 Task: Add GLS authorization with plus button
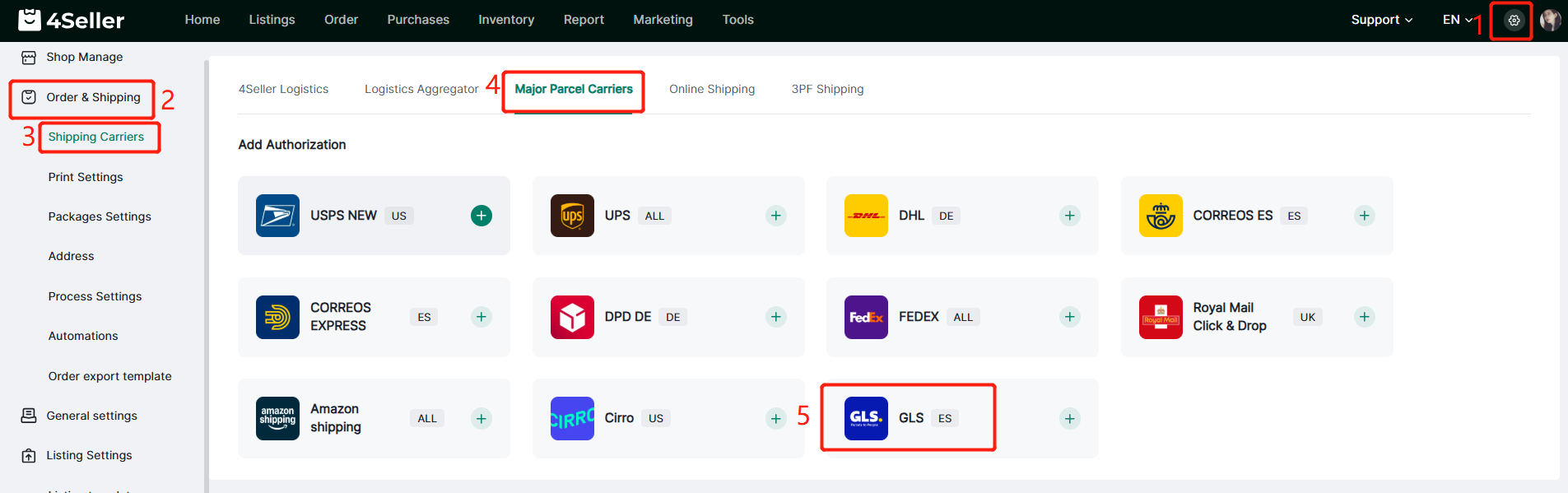click(x=1070, y=418)
